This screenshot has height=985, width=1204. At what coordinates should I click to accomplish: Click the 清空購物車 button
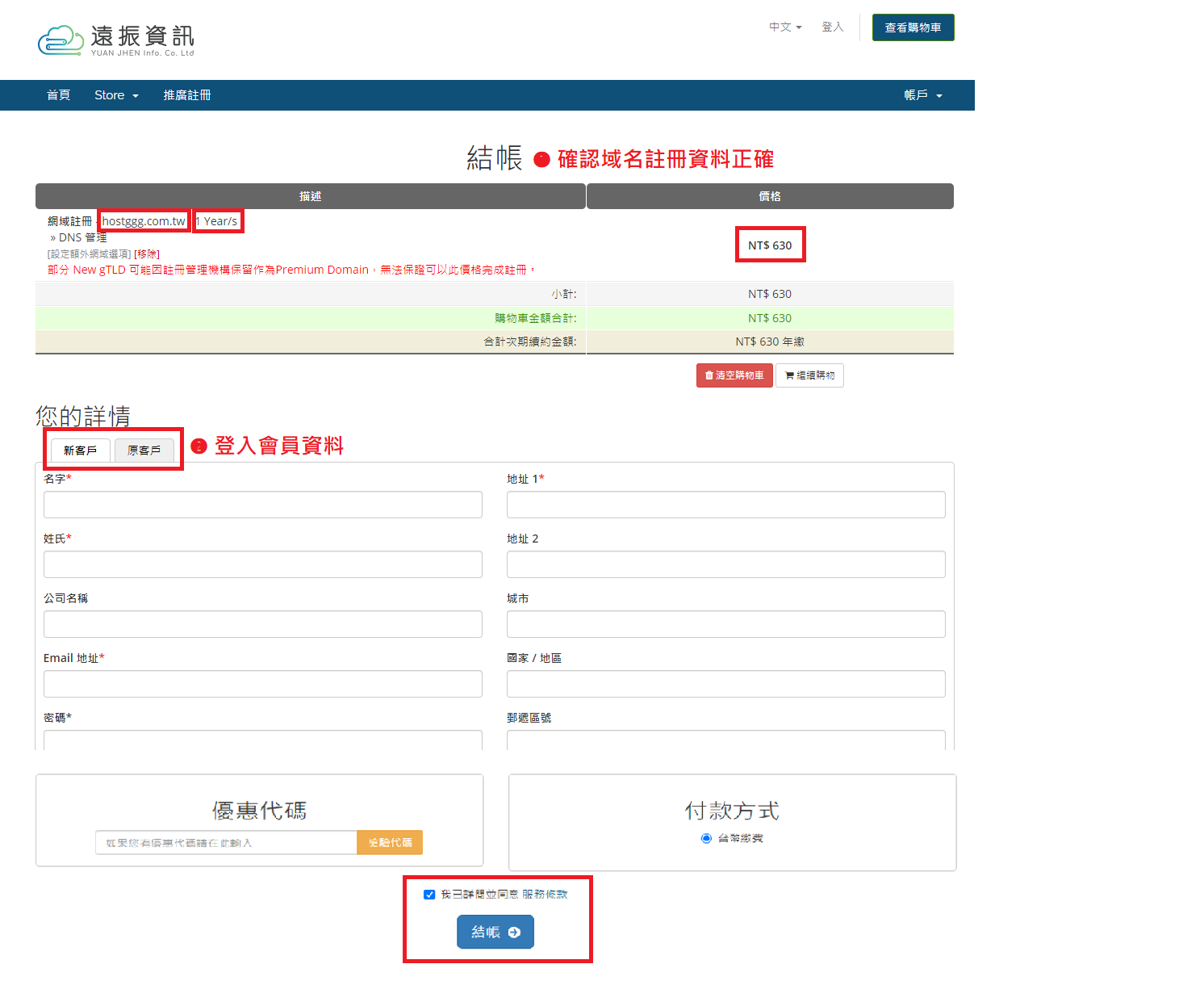(734, 375)
